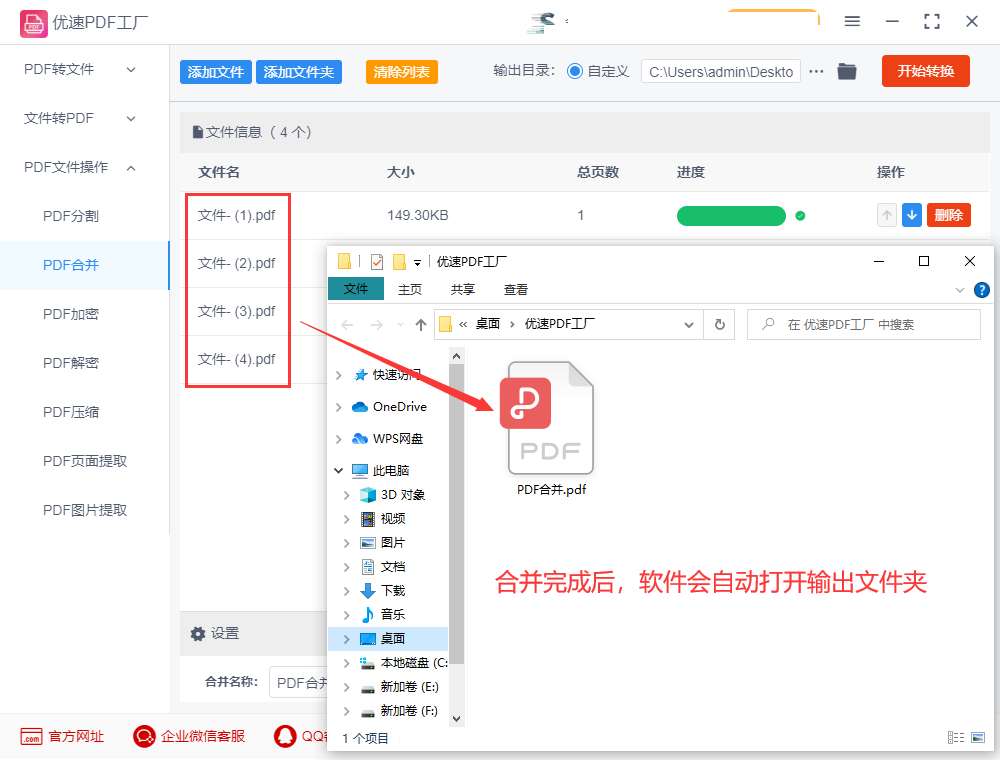Click the 合并名称 text field

coord(298,682)
